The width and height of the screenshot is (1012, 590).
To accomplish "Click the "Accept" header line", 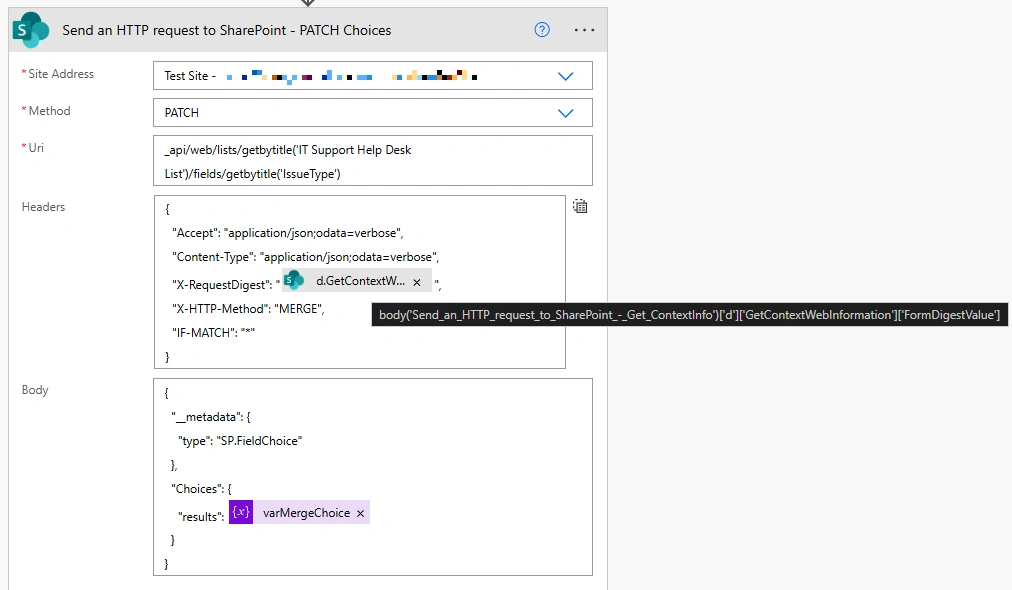I will 288,233.
